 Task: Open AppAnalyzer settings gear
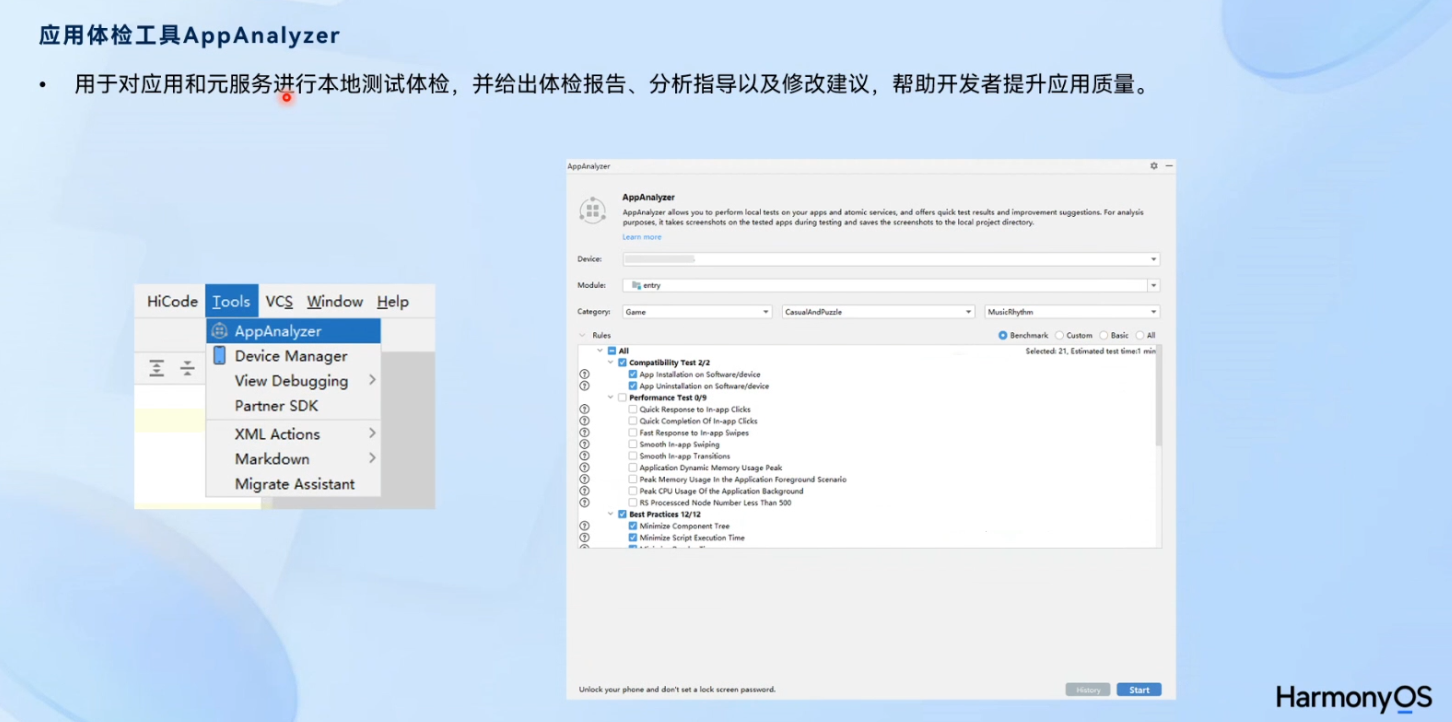pyautogui.click(x=1153, y=166)
